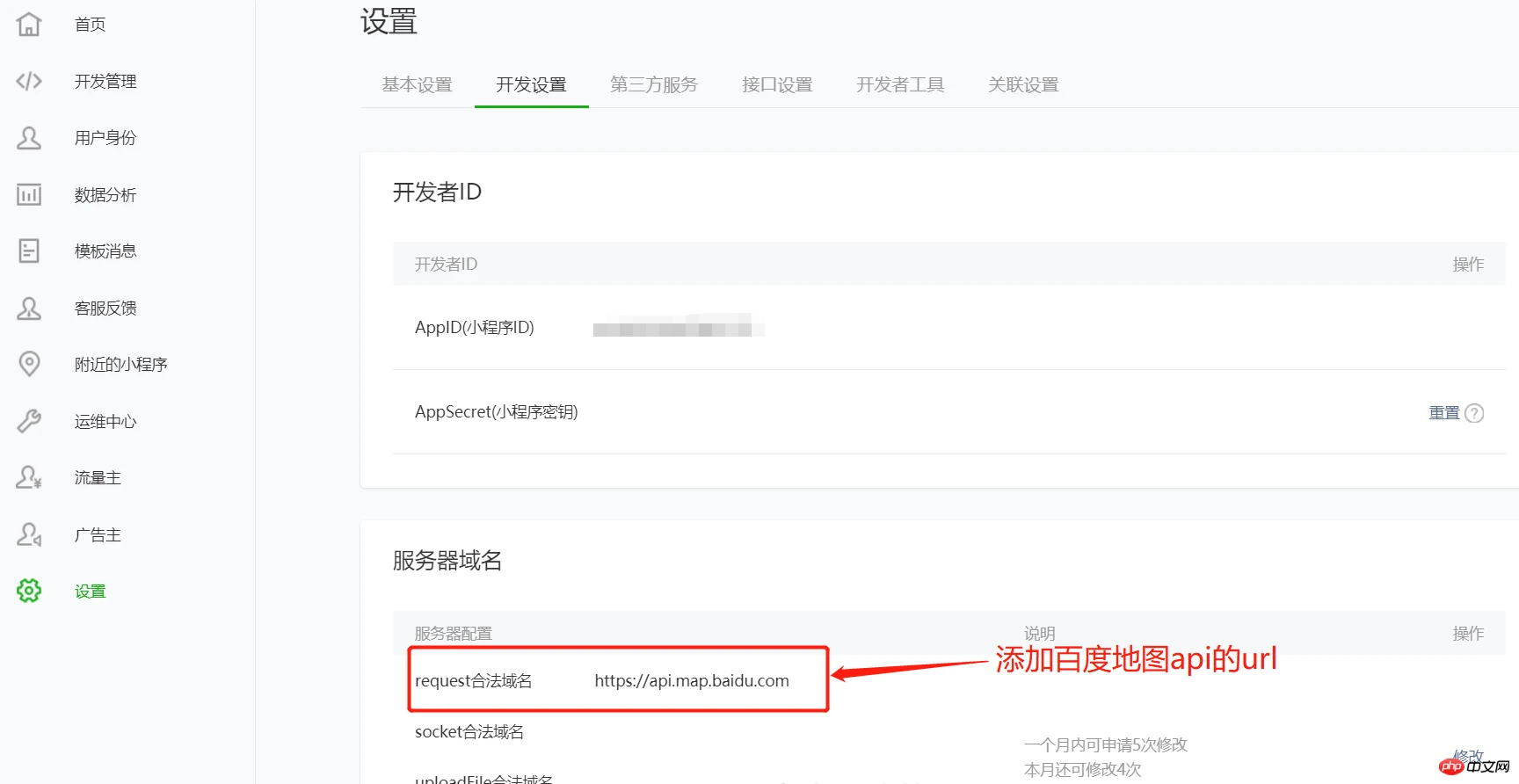Viewport: 1519px width, 784px height.
Task: Click the wrench icon for 运维中心
Action: 29,421
